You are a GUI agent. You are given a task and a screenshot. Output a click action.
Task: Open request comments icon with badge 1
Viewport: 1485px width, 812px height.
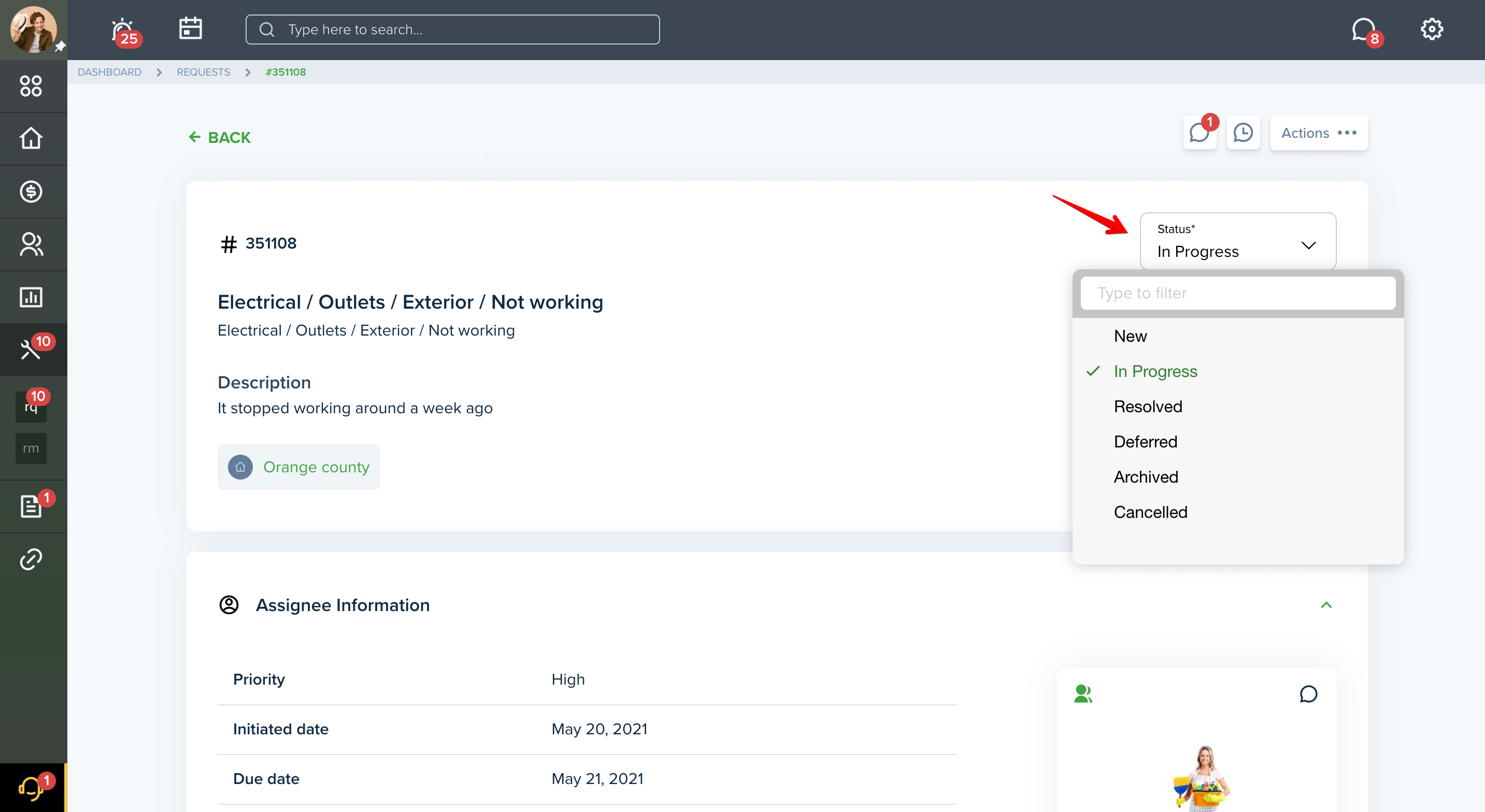pos(1200,133)
